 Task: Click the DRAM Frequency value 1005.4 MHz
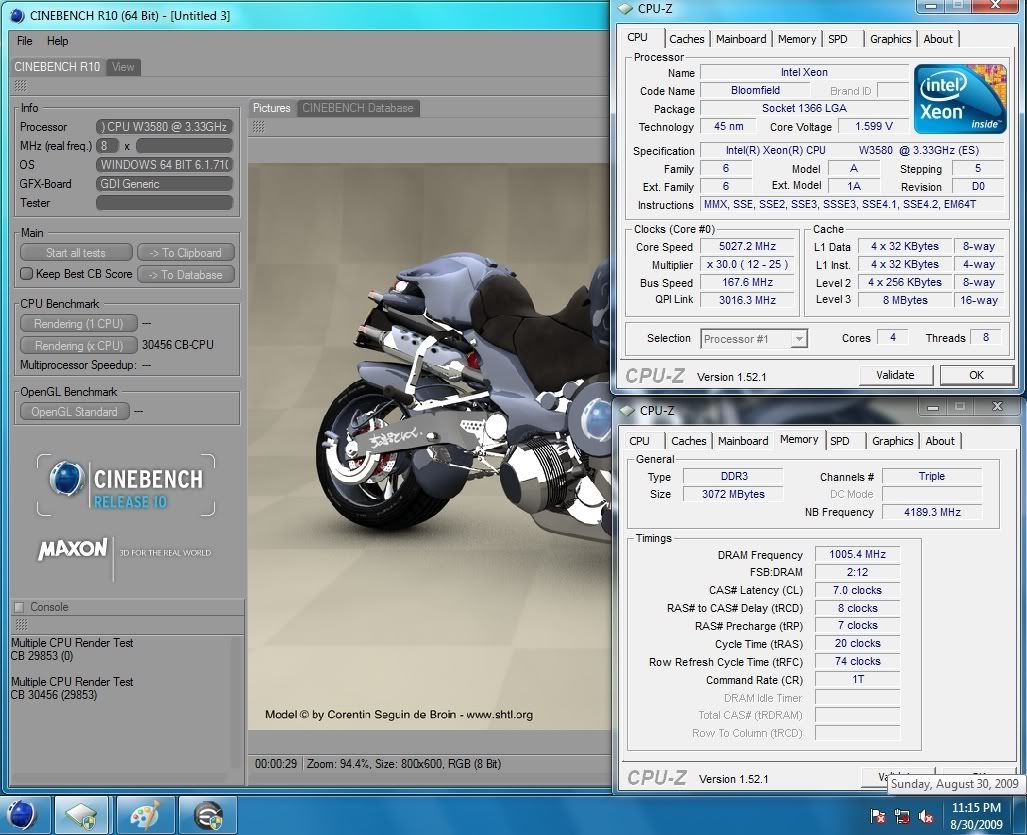point(857,554)
